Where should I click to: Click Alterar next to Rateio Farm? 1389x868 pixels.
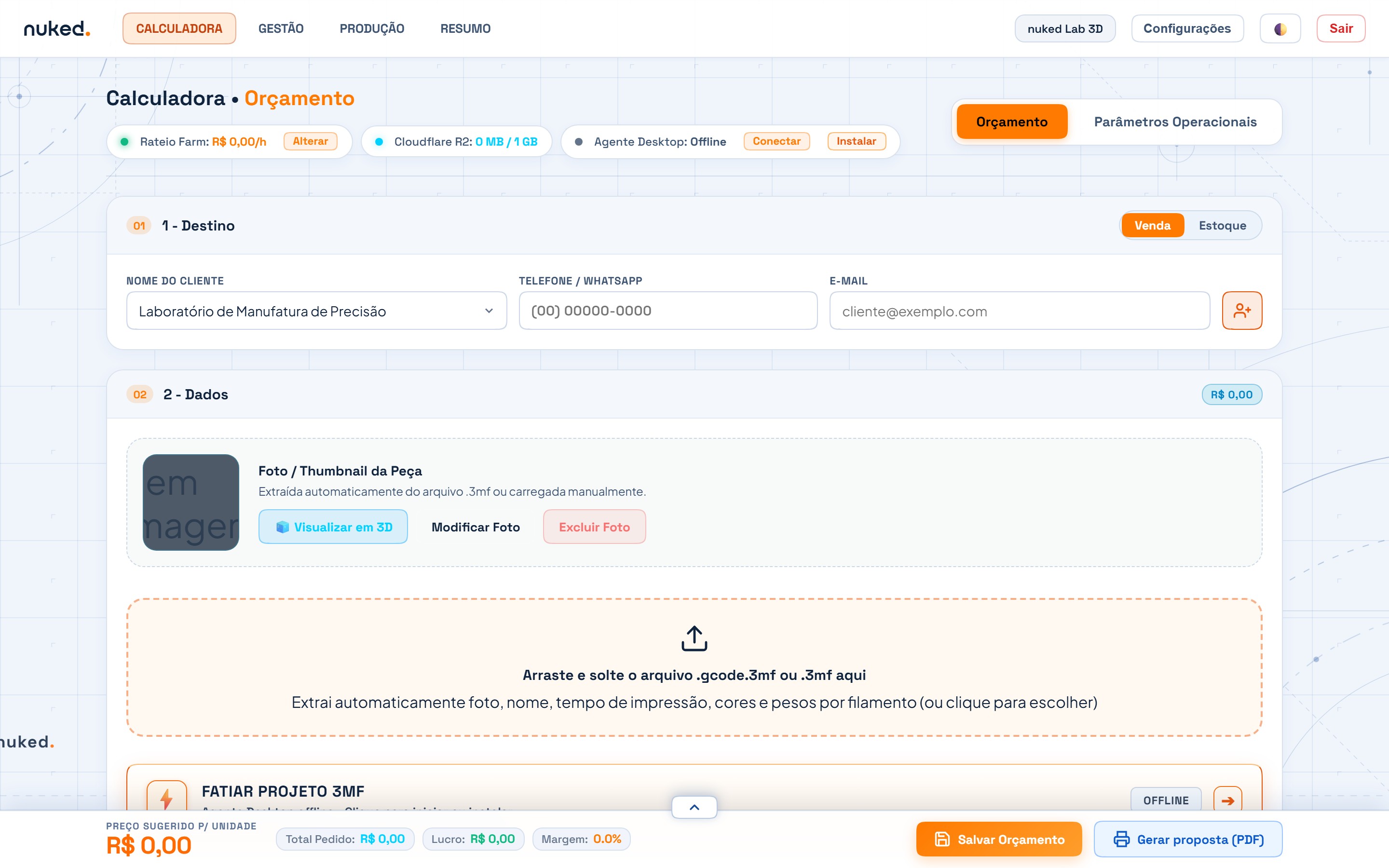311,141
